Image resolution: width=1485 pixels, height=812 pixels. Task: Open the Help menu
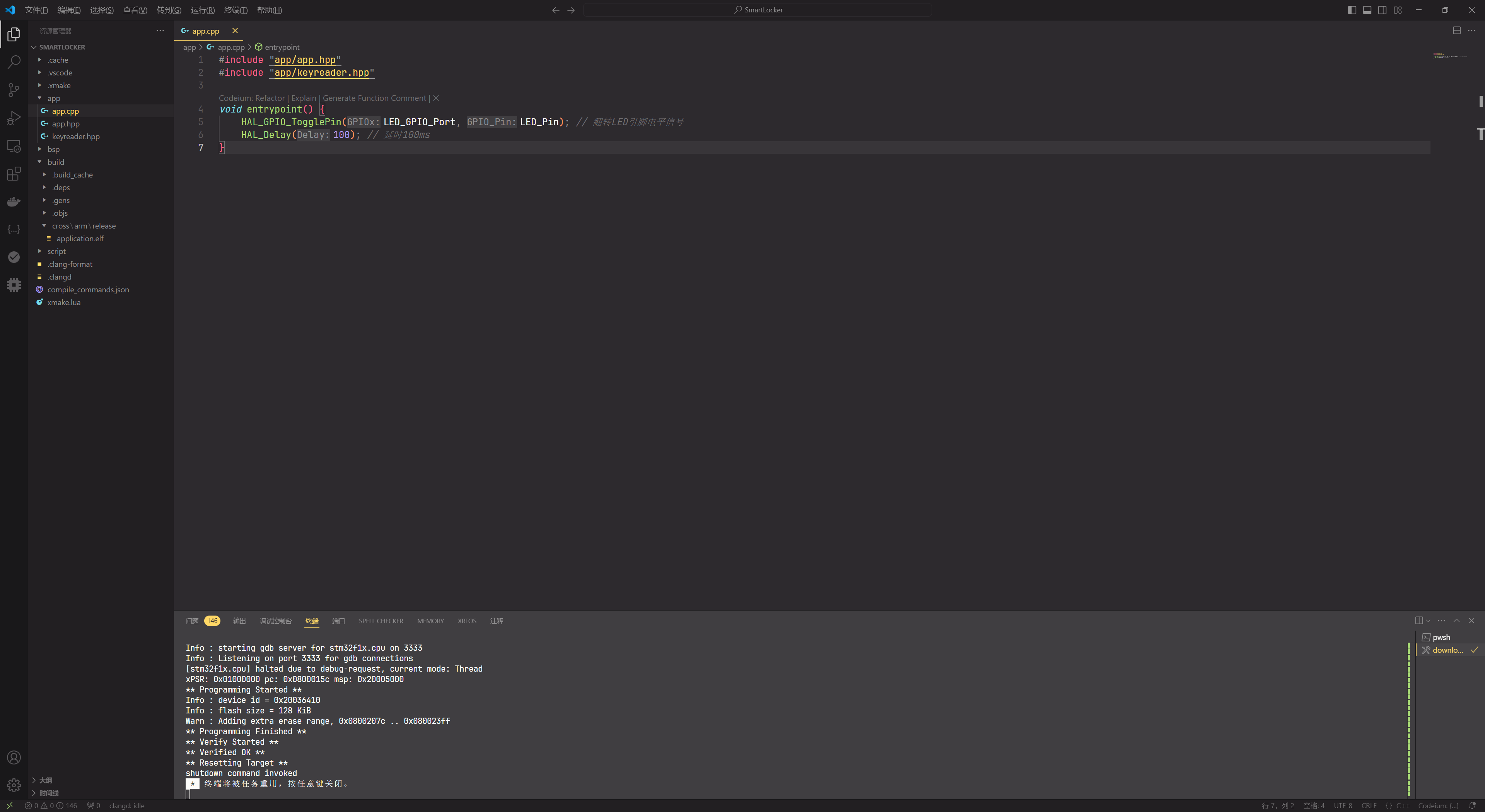(x=269, y=10)
